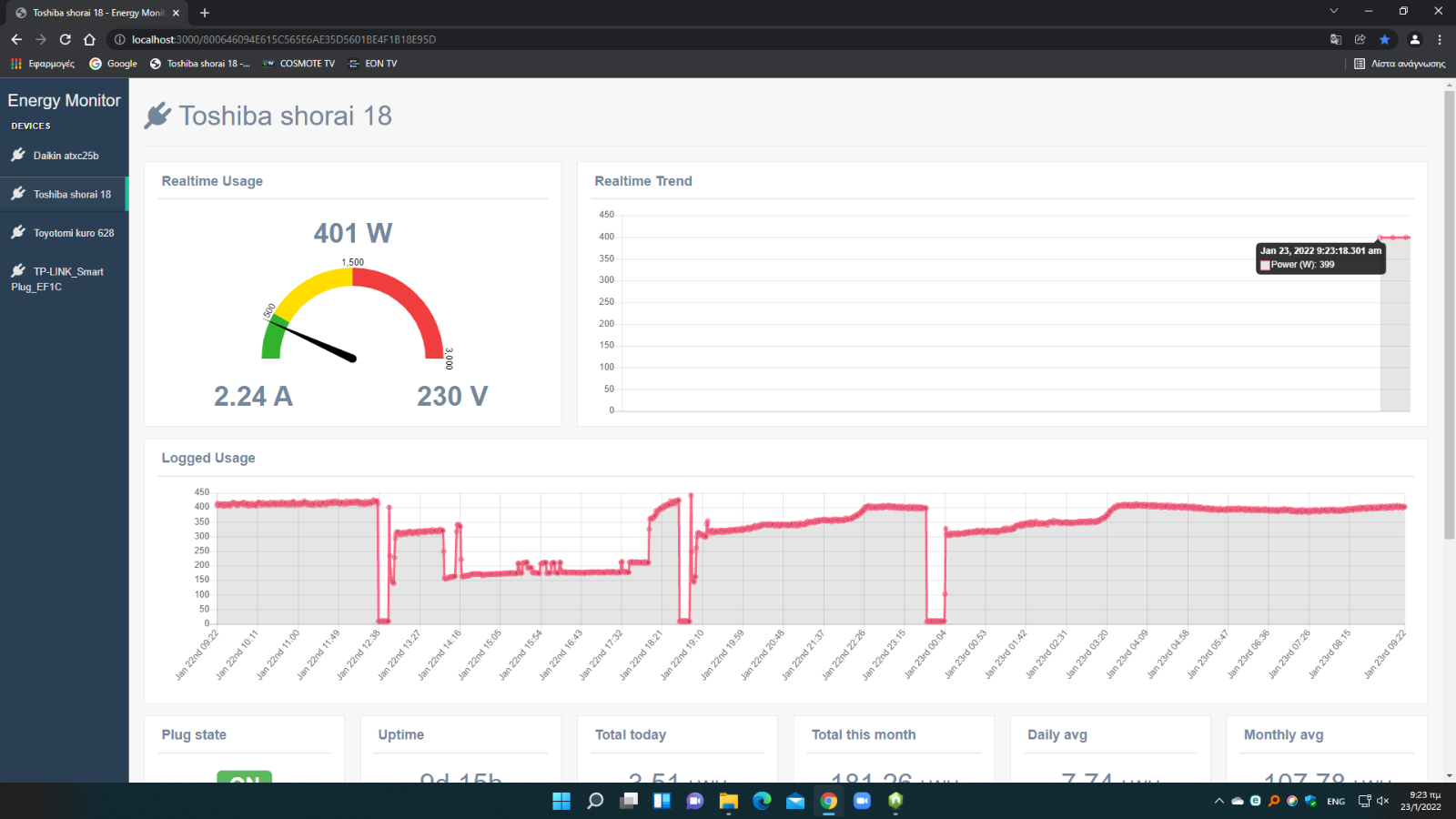This screenshot has height=819, width=1456.
Task: Close the Toshiba shorai 18 tab
Action: [x=176, y=13]
